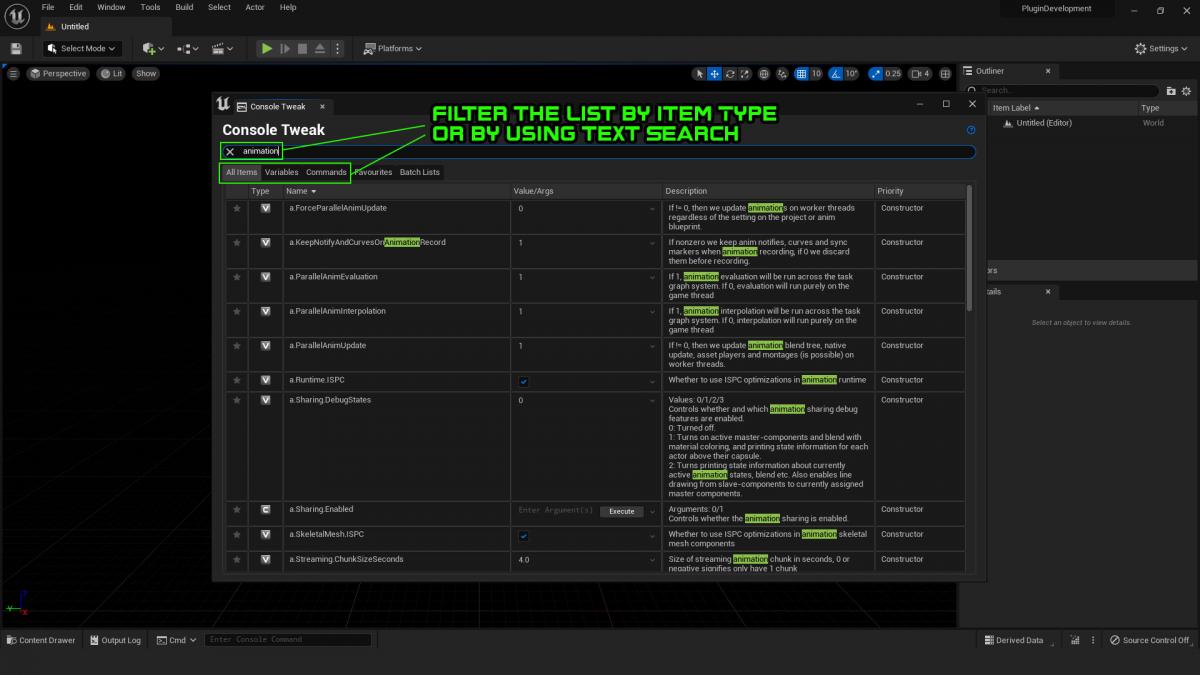Uncheck the a.Runtime.ISPC value checkbox

coord(524,381)
